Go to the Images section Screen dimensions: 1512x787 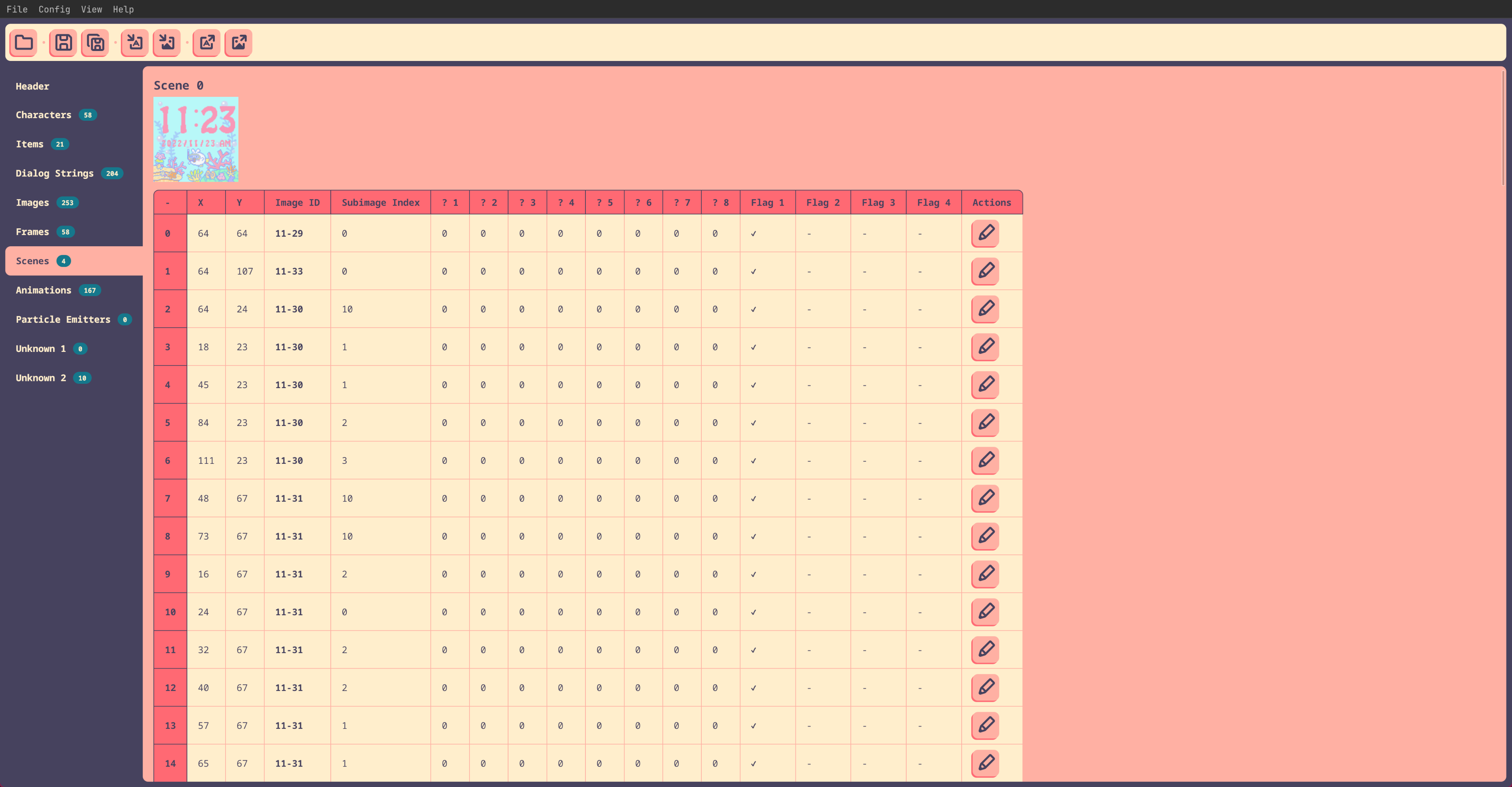(x=74, y=202)
